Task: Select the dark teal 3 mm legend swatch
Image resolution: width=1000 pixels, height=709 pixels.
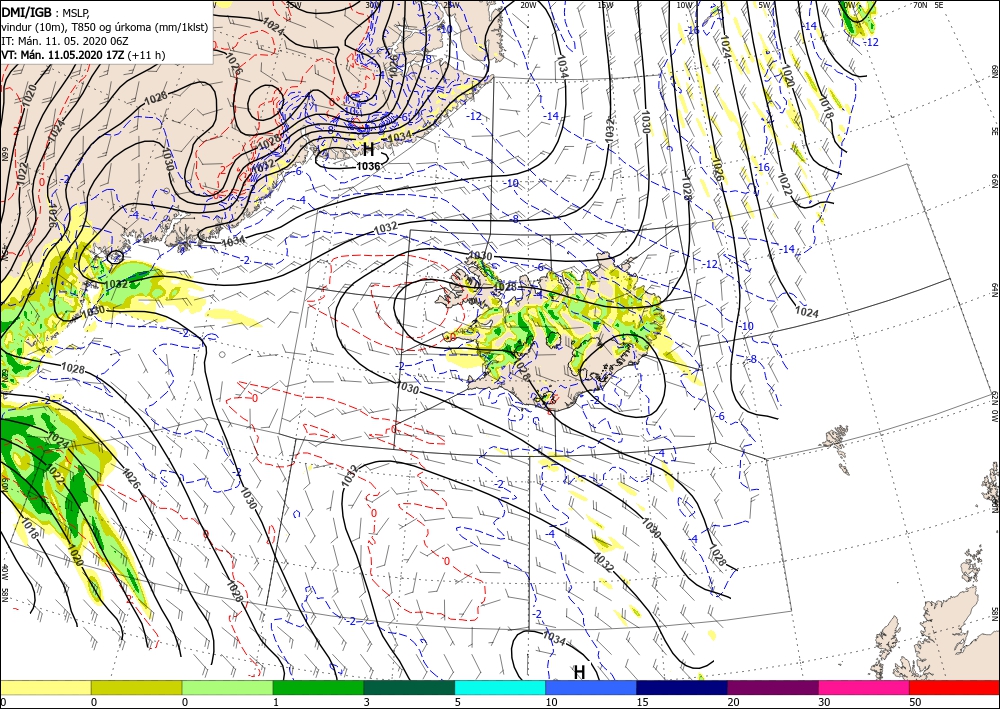Action: tap(409, 687)
